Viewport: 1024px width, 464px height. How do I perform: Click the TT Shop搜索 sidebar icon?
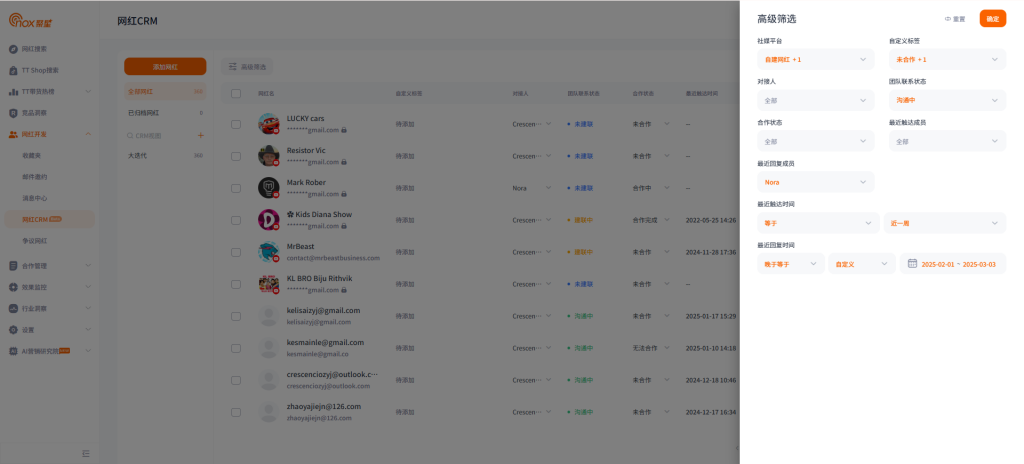pyautogui.click(x=14, y=70)
